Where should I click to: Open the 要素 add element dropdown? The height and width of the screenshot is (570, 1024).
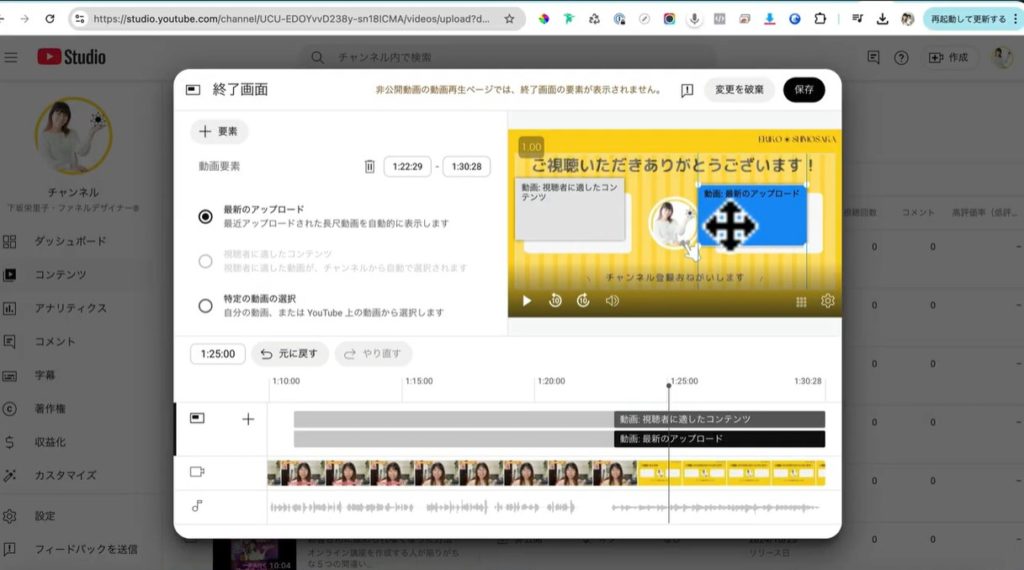click(x=219, y=131)
